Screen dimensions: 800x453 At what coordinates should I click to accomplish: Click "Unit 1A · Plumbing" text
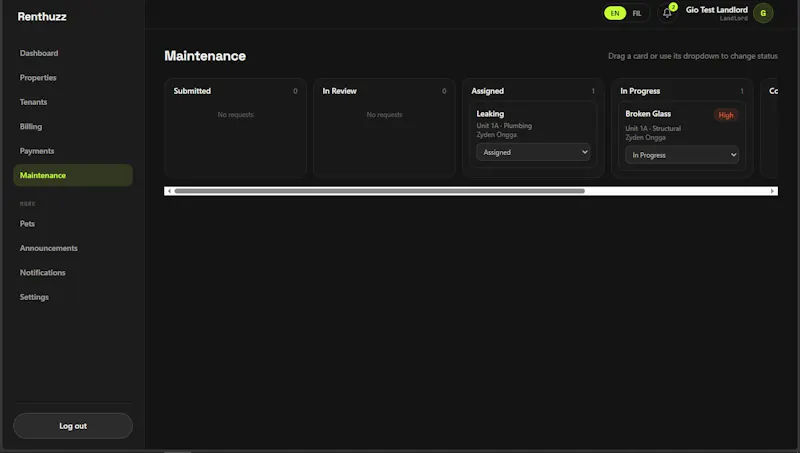click(504, 125)
